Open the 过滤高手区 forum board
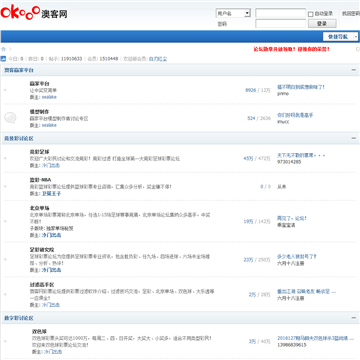Viewport: 360px width, 360px height. (42, 285)
